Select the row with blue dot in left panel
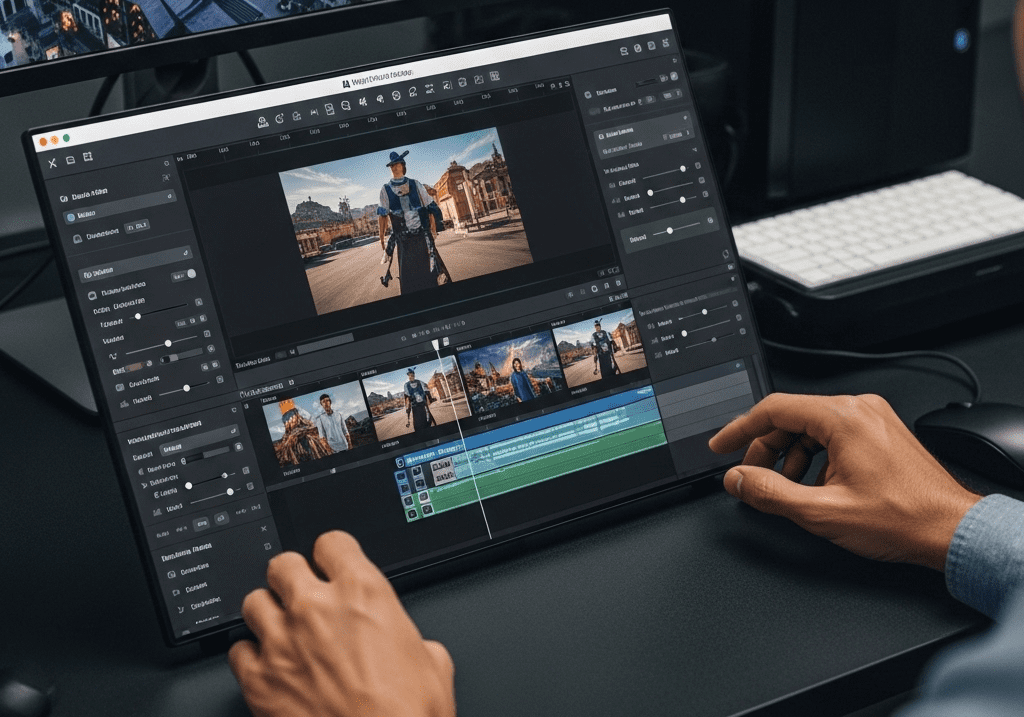This screenshot has width=1024, height=717. click(x=119, y=208)
